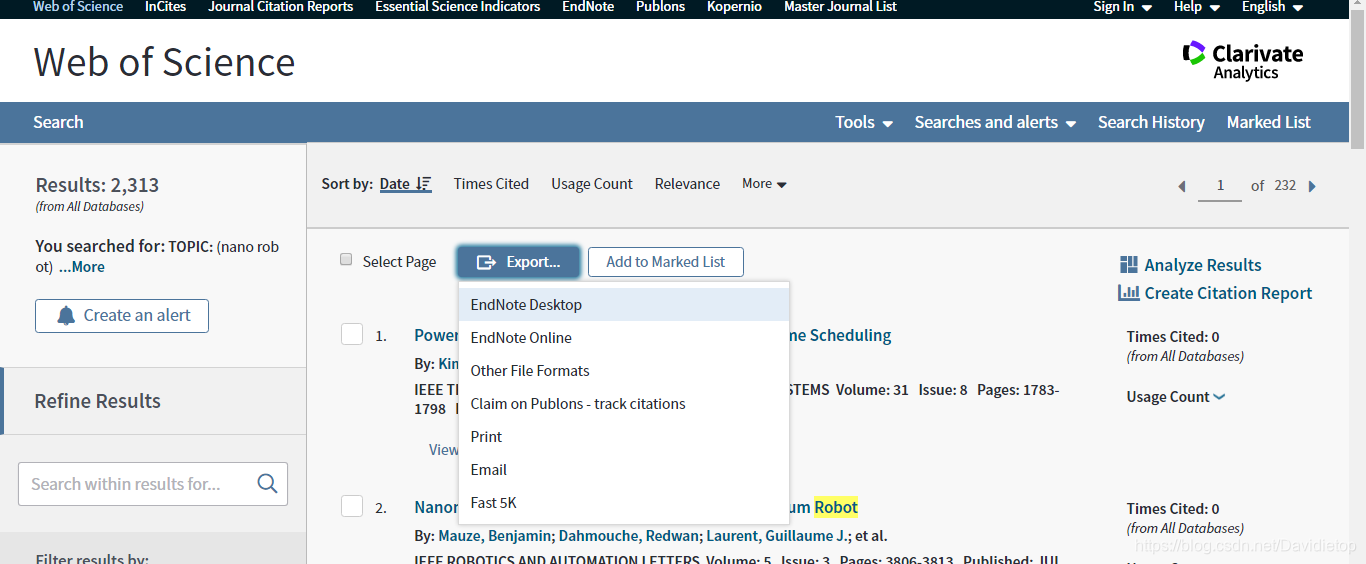Expand Searches and alerts menu
The width and height of the screenshot is (1366, 564).
pyautogui.click(x=995, y=122)
